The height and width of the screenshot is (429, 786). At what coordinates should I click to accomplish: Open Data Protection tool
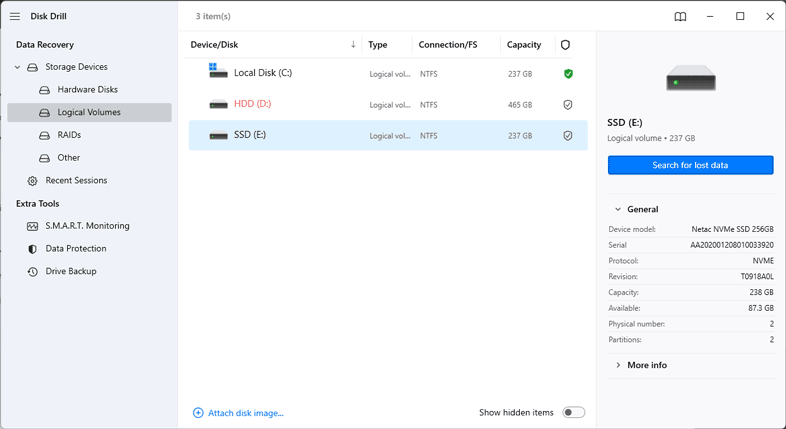click(76, 249)
